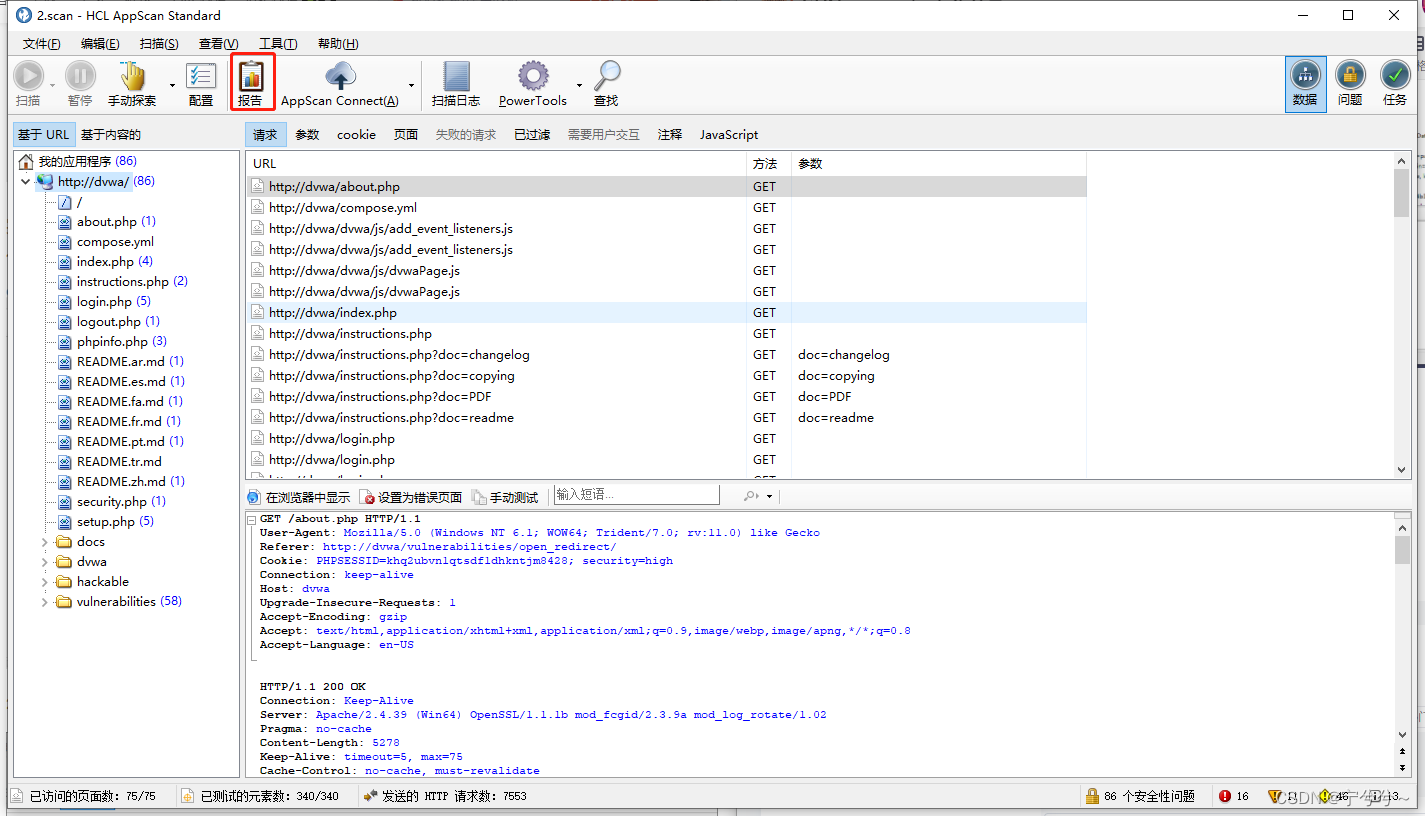
Task: Open the 扫描(S) menu
Action: point(159,44)
